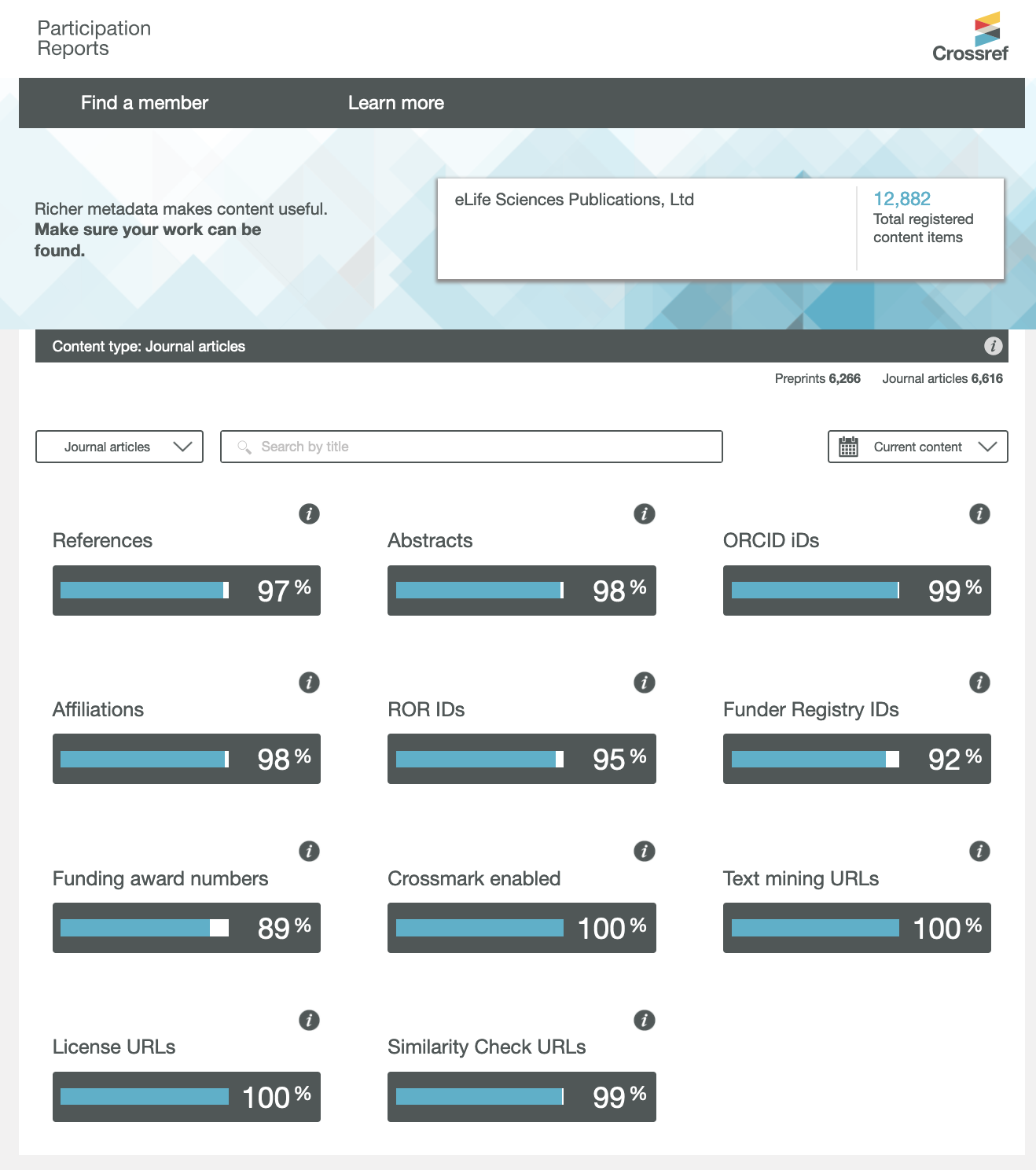Image resolution: width=1036 pixels, height=1170 pixels.
Task: Open the ORCID iDs info icon
Action: pos(979,514)
